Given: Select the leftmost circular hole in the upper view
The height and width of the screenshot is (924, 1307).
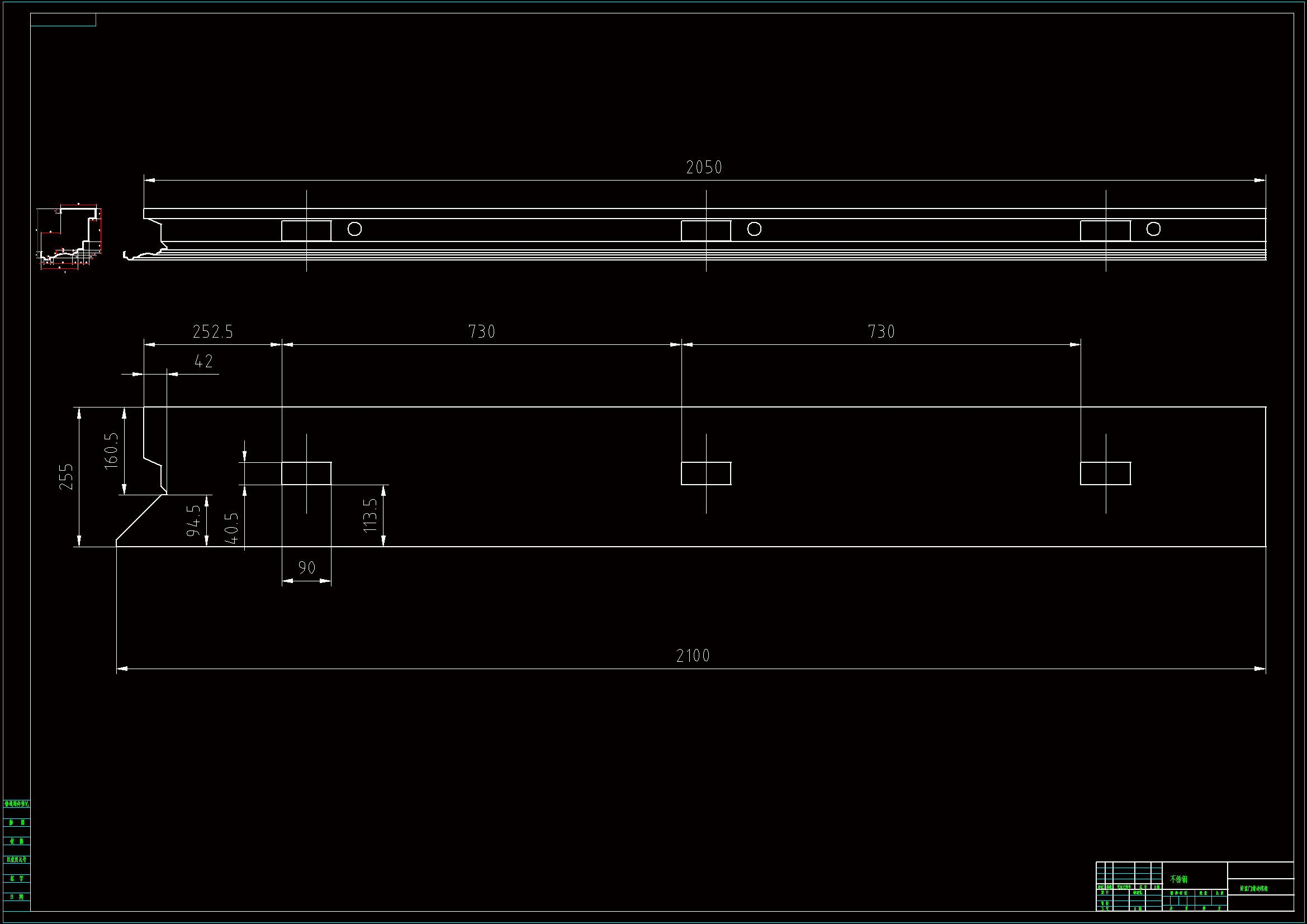Looking at the screenshot, I should coord(354,229).
